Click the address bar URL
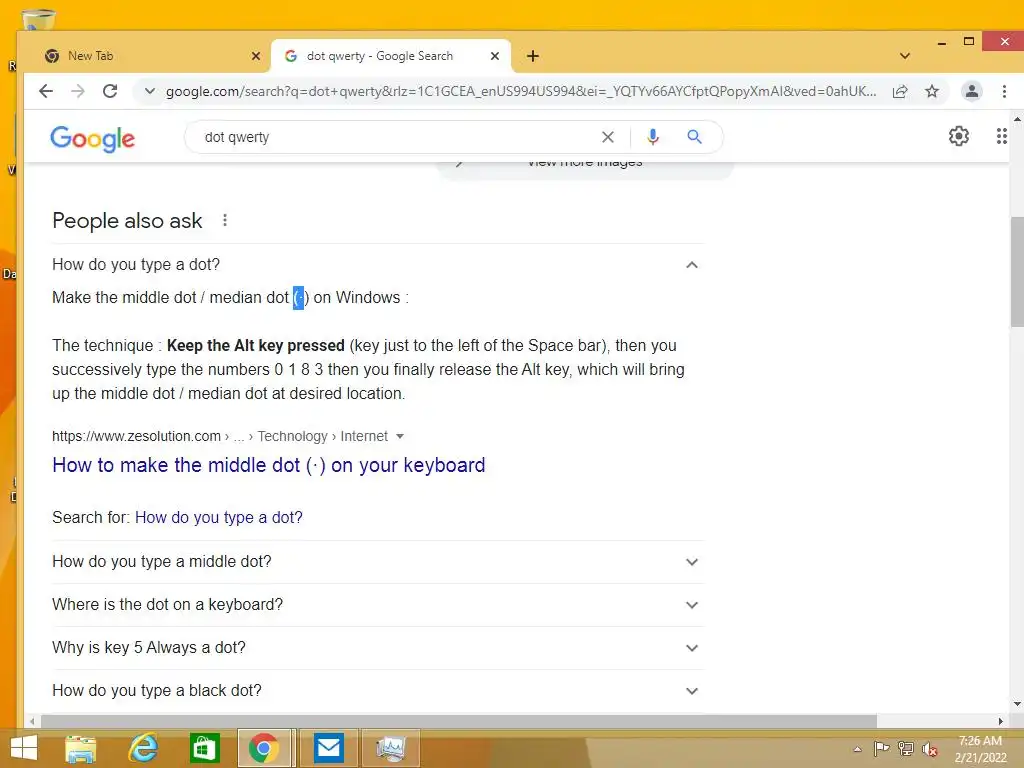The image size is (1024, 768). [520, 91]
